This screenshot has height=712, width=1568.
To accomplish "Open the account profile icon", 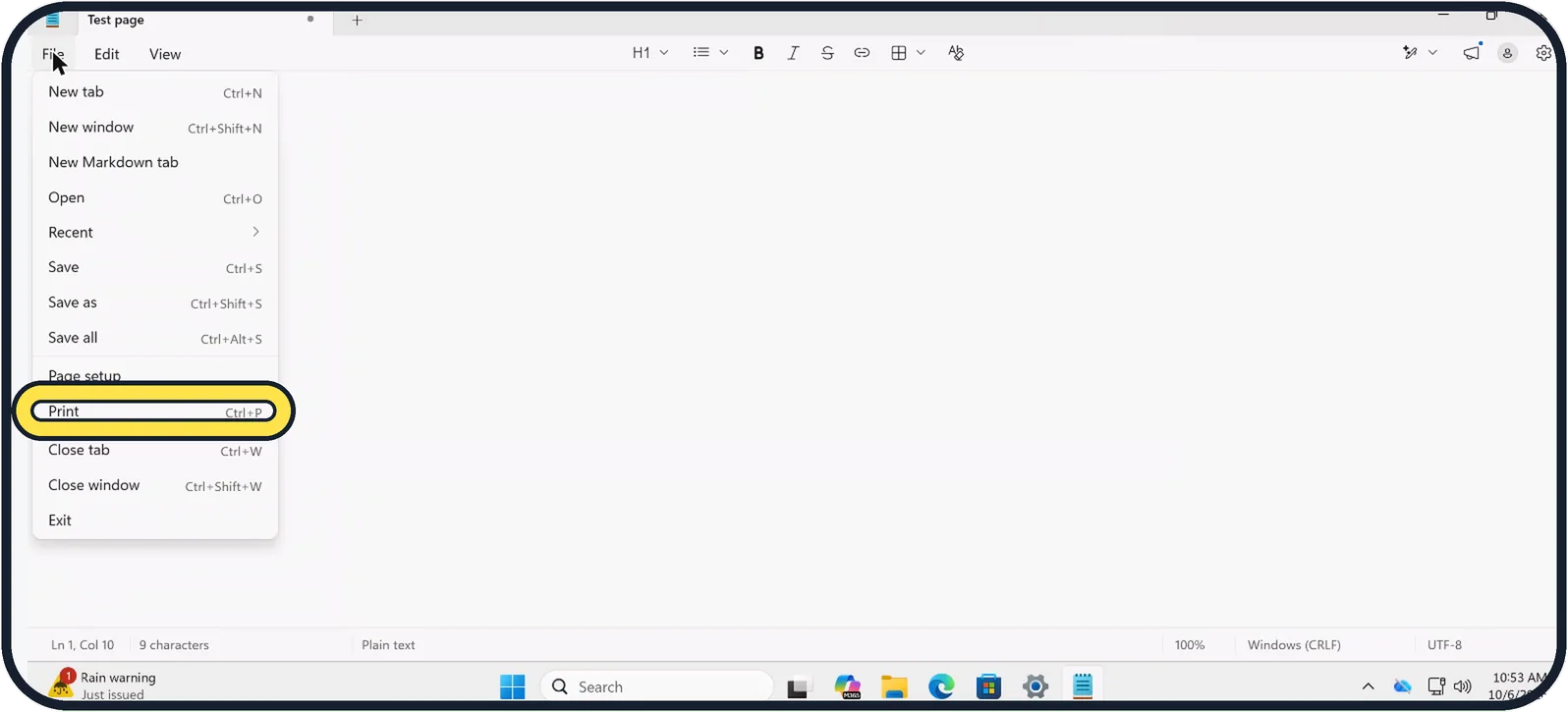I will [x=1507, y=53].
